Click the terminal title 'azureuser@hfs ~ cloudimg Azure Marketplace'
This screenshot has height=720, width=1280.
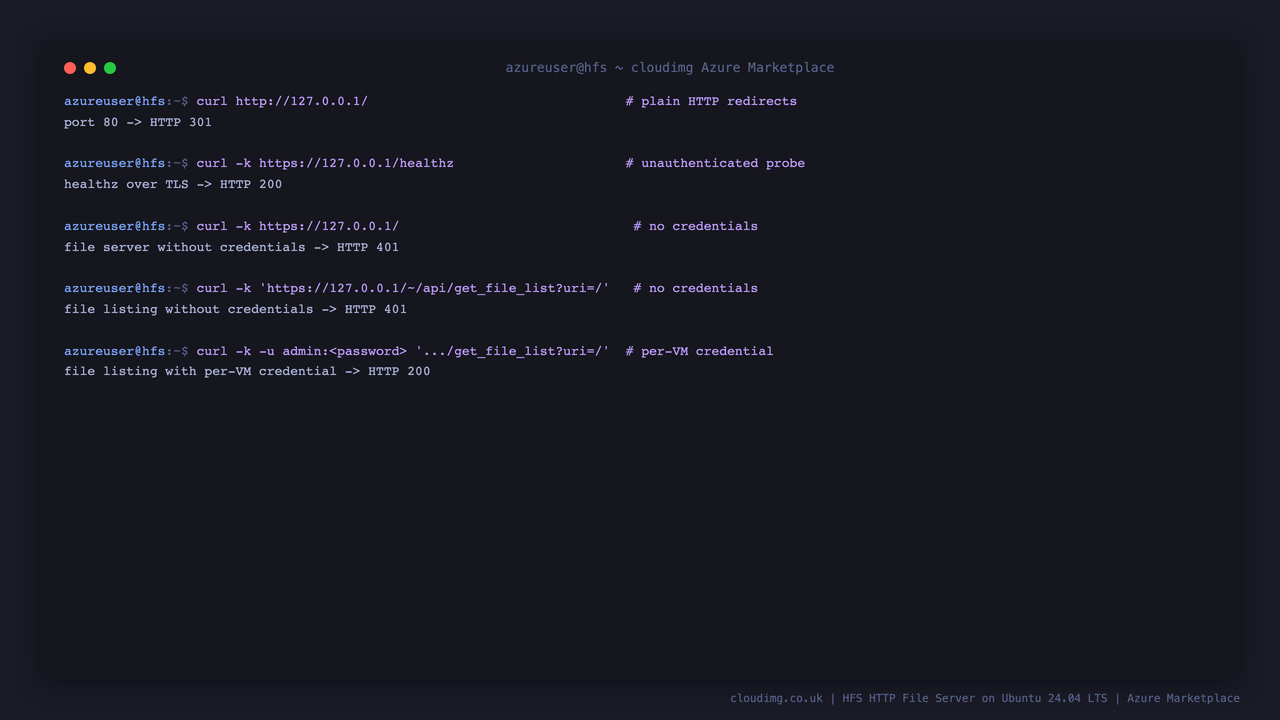pos(670,68)
